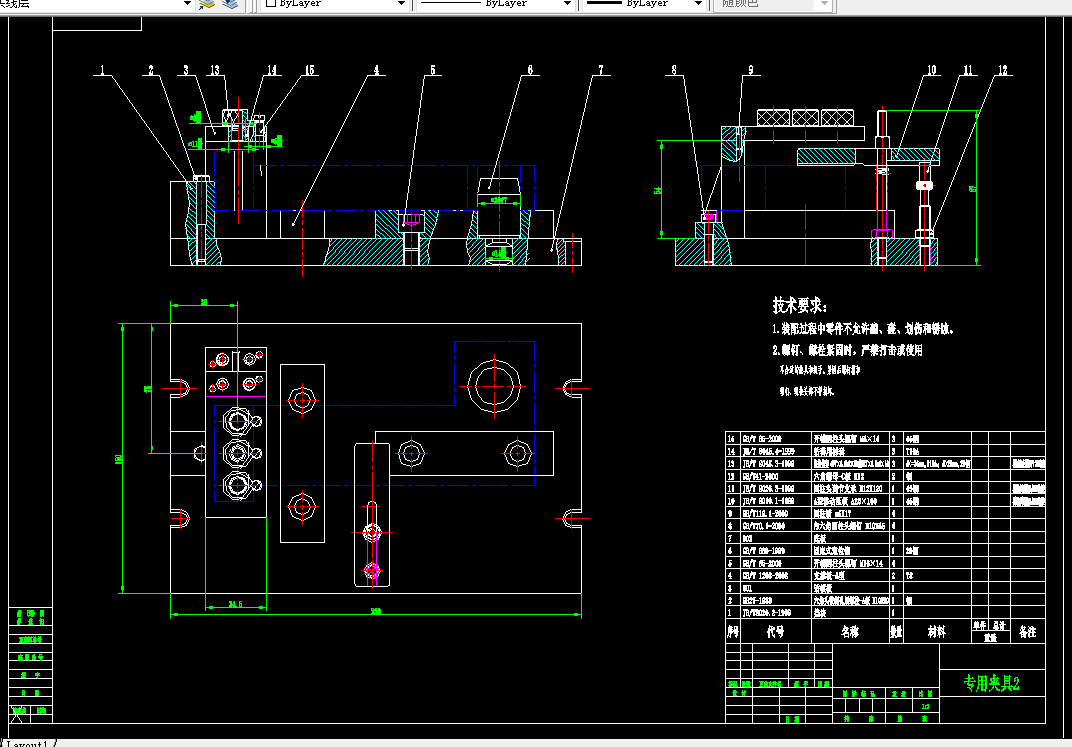This screenshot has height=747, width=1072.
Task: Select balloon number 2 label
Action: click(x=151, y=70)
